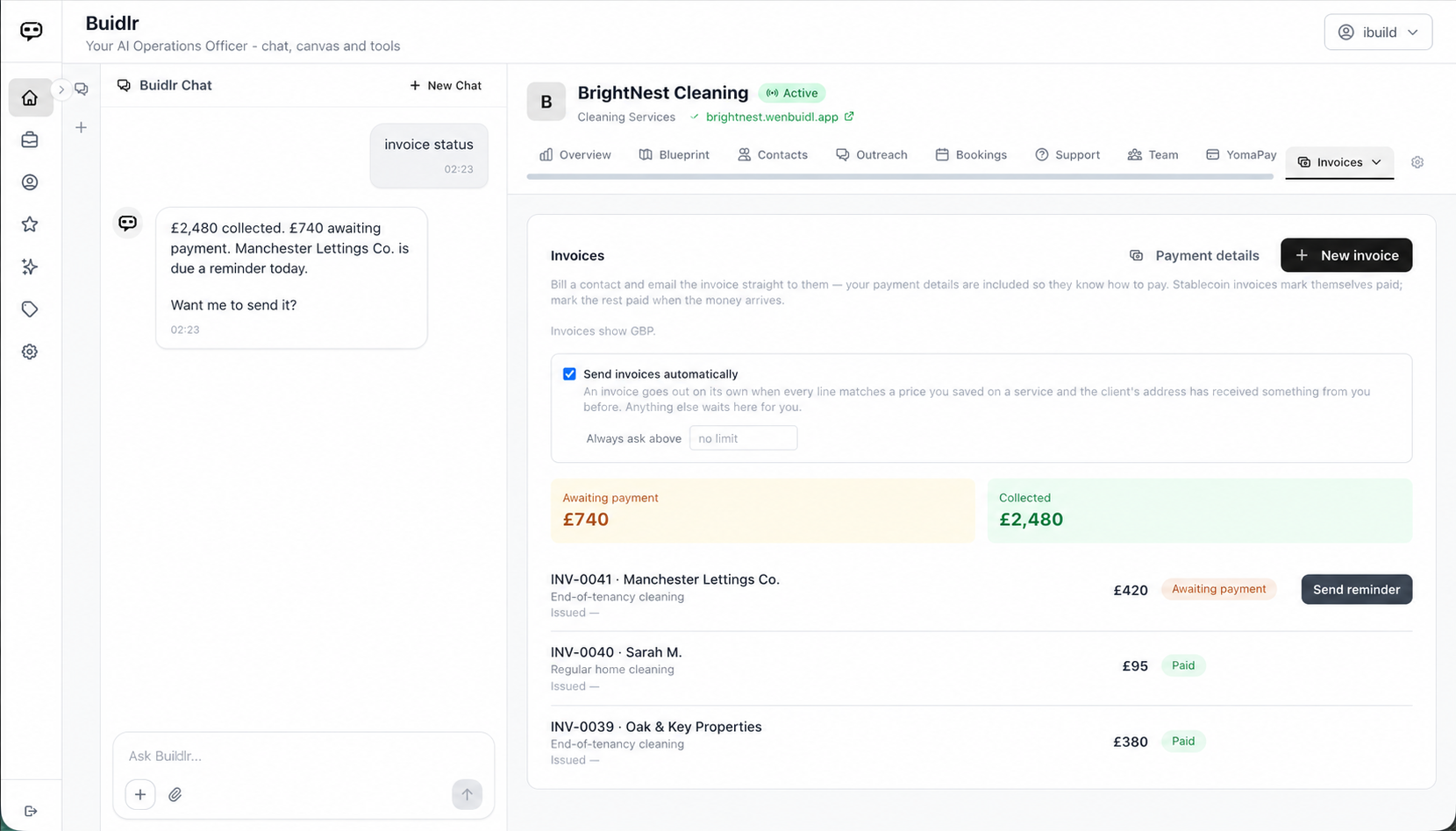The image size is (1456, 831).
Task: Click the external link icon beside brightnest.wenbuidl.app
Action: coord(849,117)
